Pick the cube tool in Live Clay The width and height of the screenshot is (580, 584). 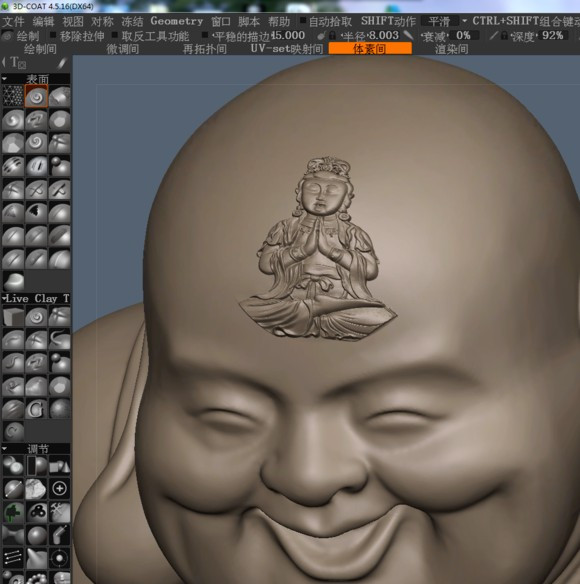[x=13, y=316]
